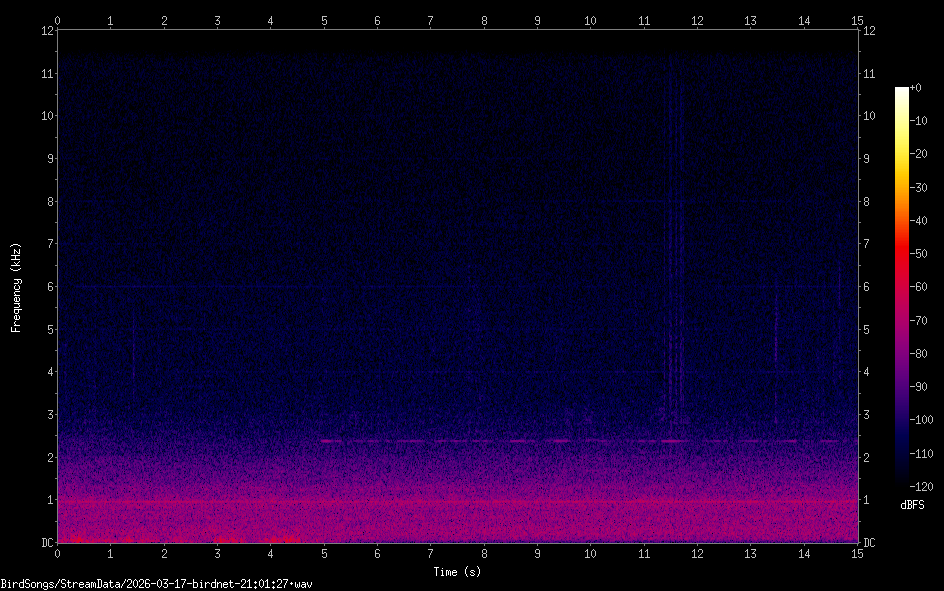Click the tall vertical burst near 11.6 seconds

(x=675, y=250)
